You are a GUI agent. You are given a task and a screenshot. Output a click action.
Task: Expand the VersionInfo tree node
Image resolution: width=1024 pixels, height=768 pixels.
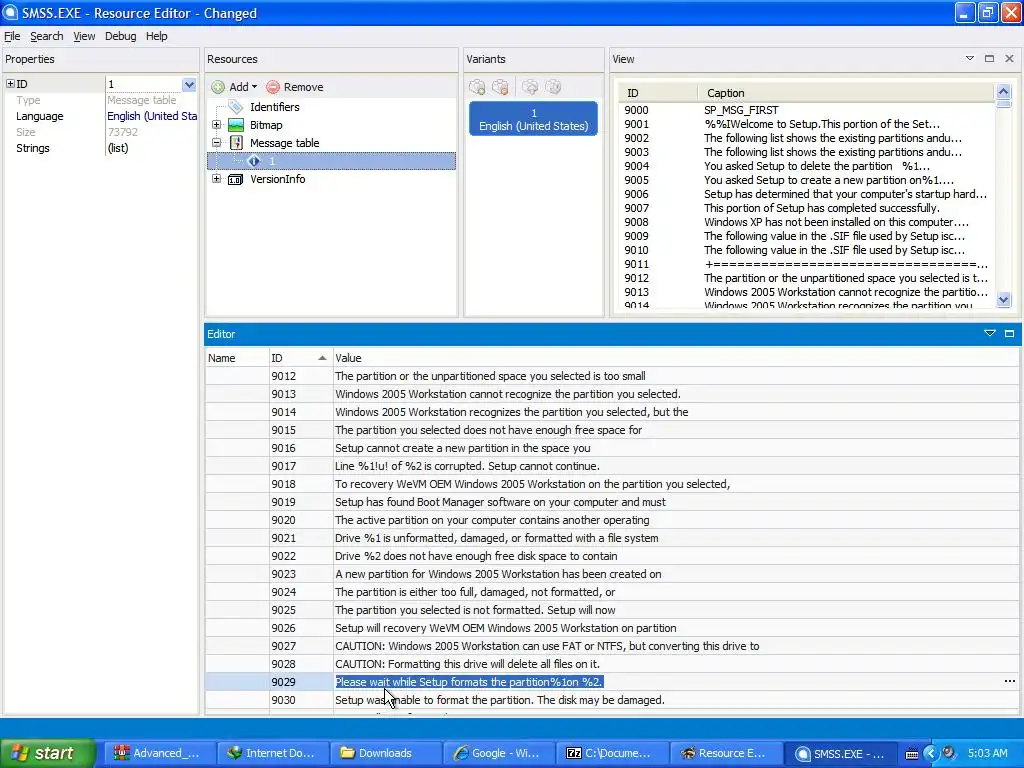216,178
